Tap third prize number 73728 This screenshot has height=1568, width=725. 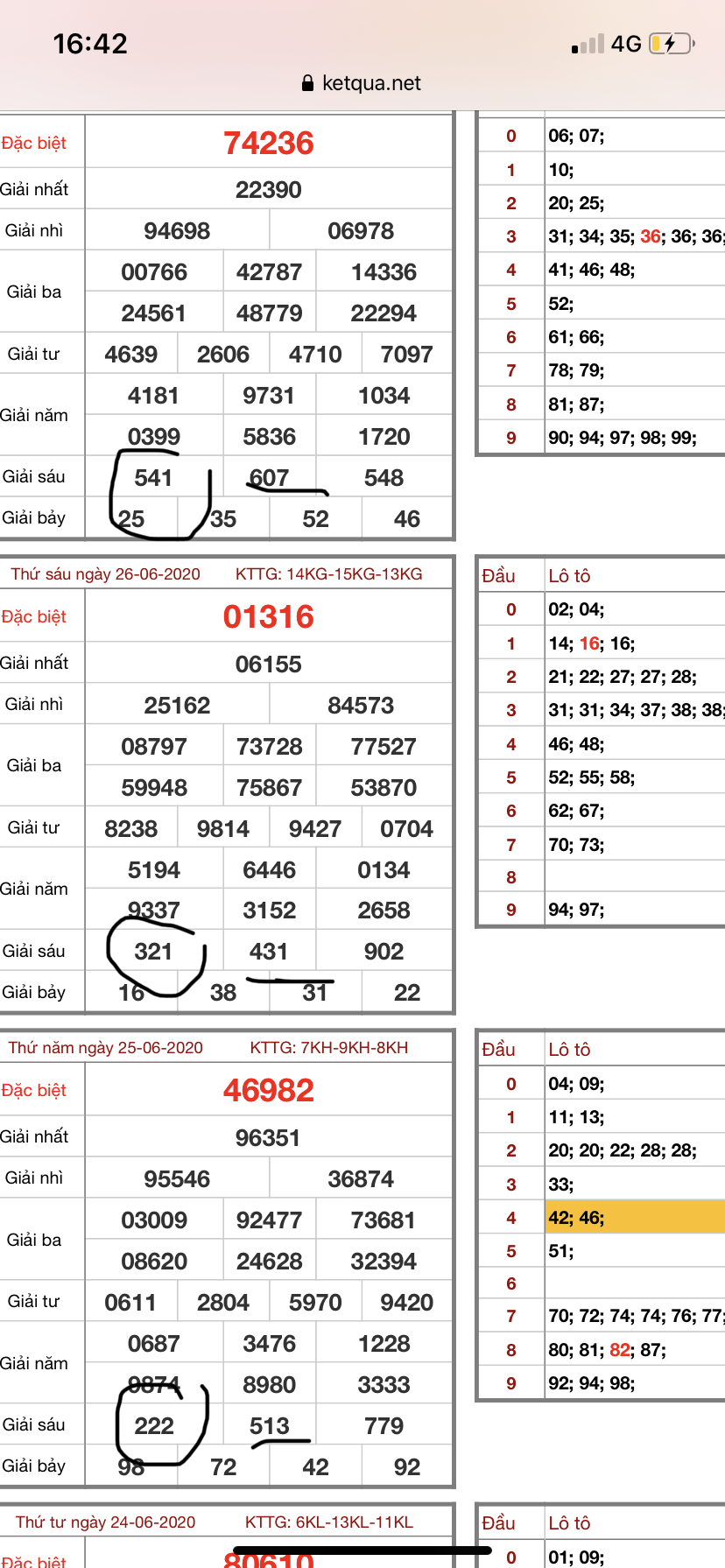click(x=269, y=747)
